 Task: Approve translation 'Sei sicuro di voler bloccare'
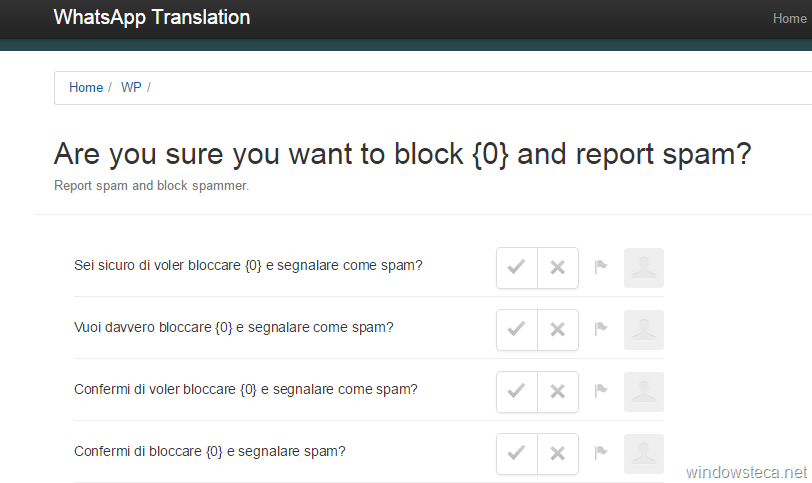pos(517,268)
